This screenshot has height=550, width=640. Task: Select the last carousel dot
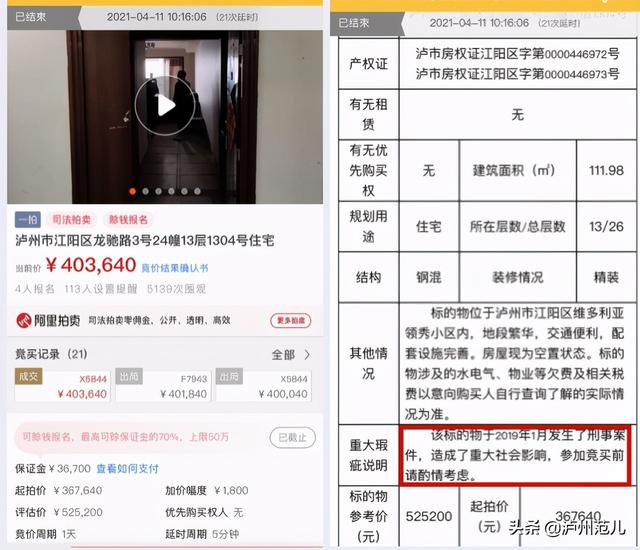(x=197, y=191)
